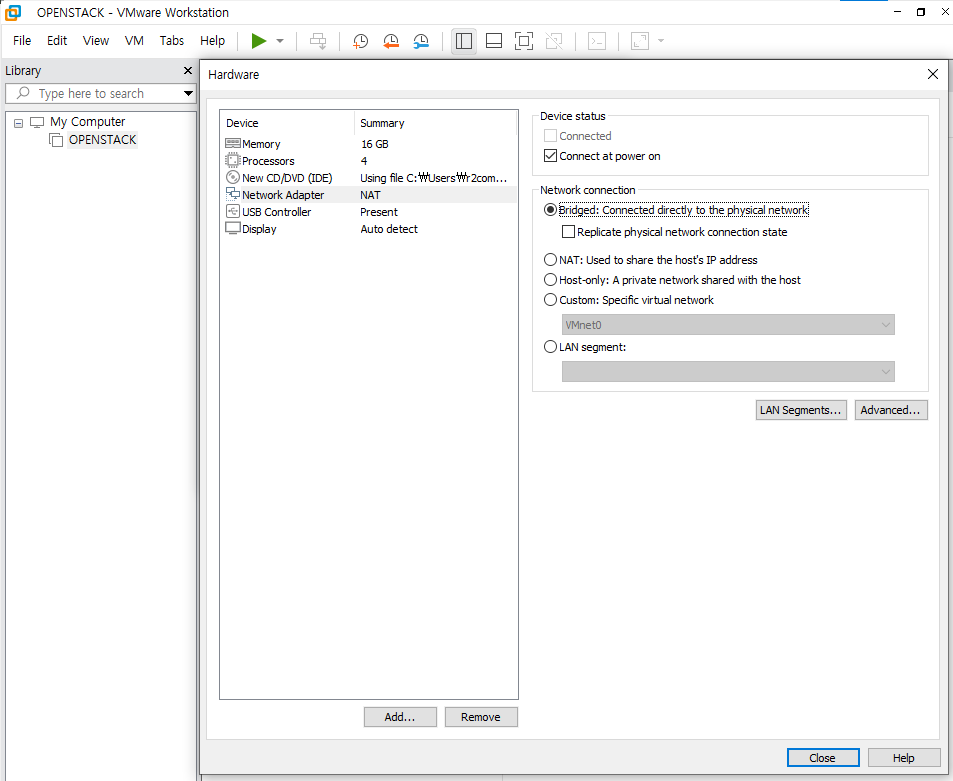Close the Library panel
The height and width of the screenshot is (781, 953).
pyautogui.click(x=188, y=71)
